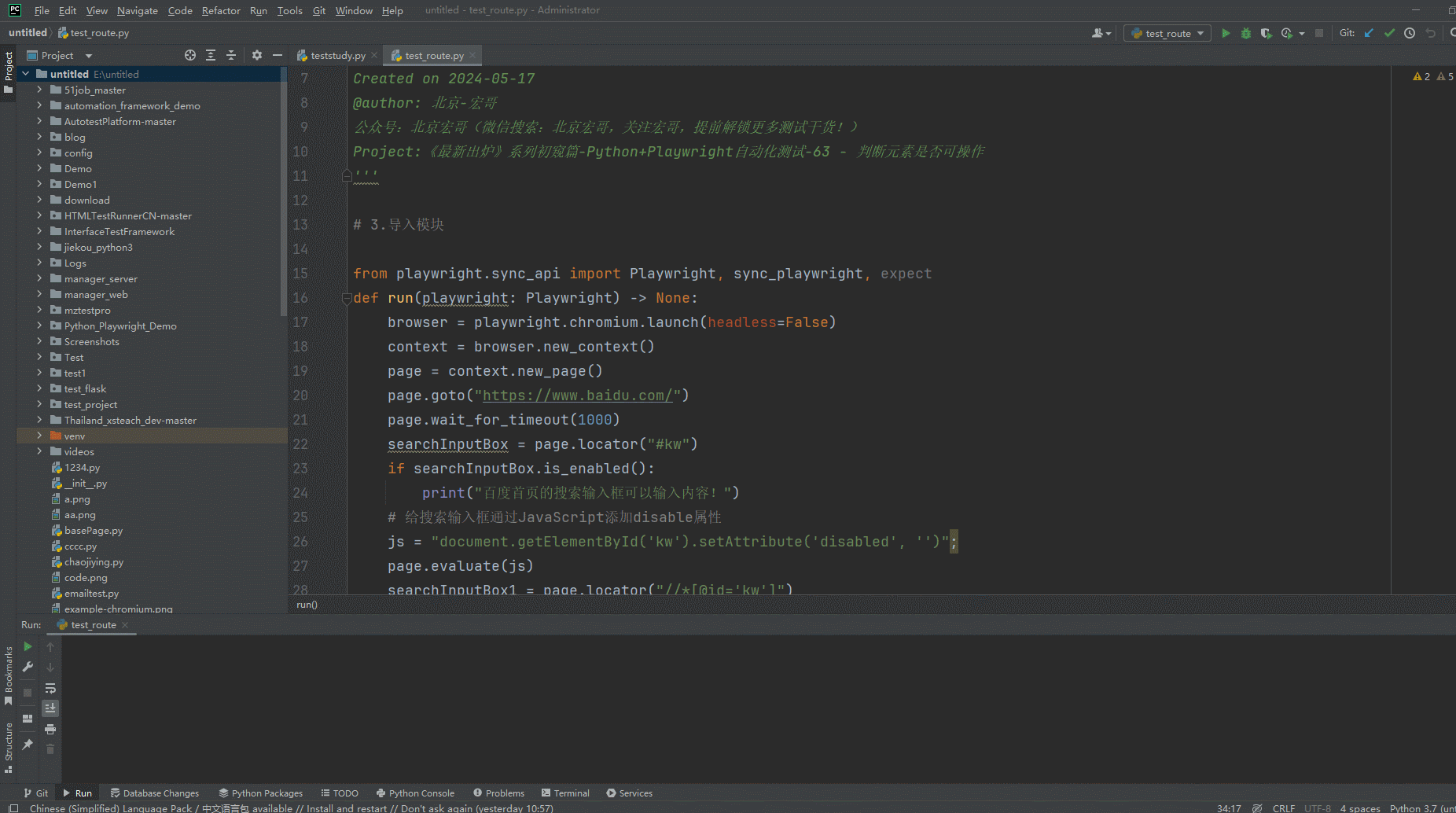Open Project panel settings gear
The width and height of the screenshot is (1456, 813).
[257, 55]
